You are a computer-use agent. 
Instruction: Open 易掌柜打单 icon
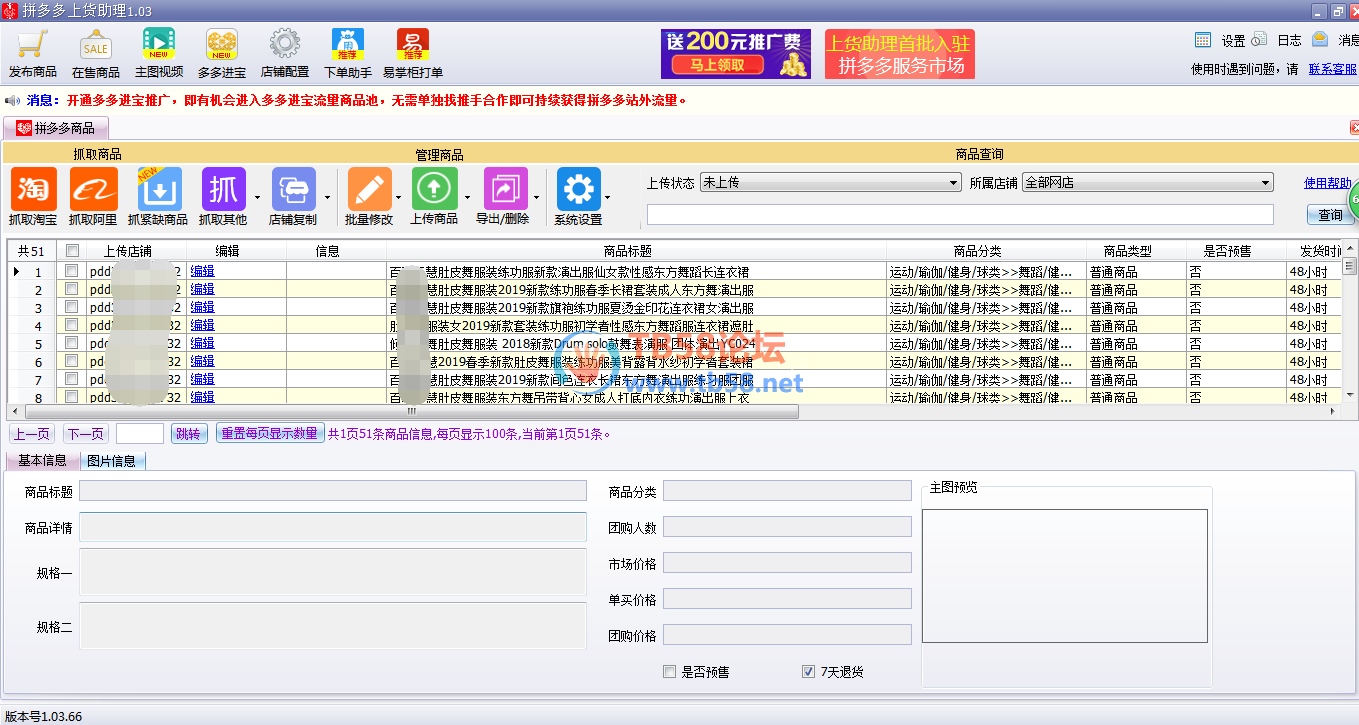pyautogui.click(x=412, y=44)
